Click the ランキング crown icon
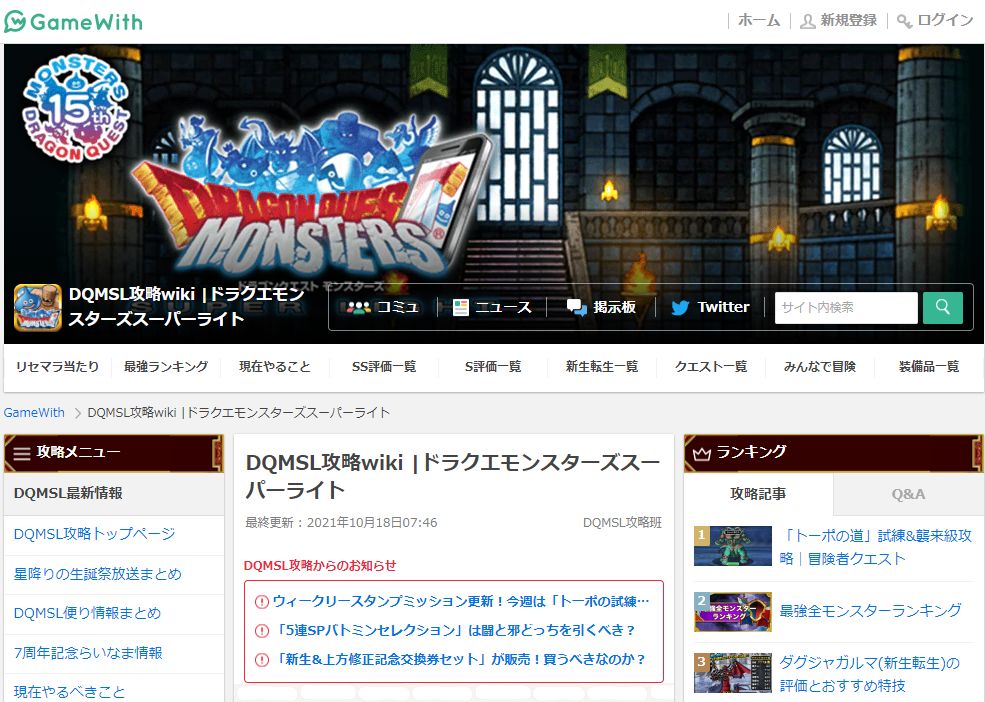This screenshot has height=702, width=985. [x=701, y=453]
